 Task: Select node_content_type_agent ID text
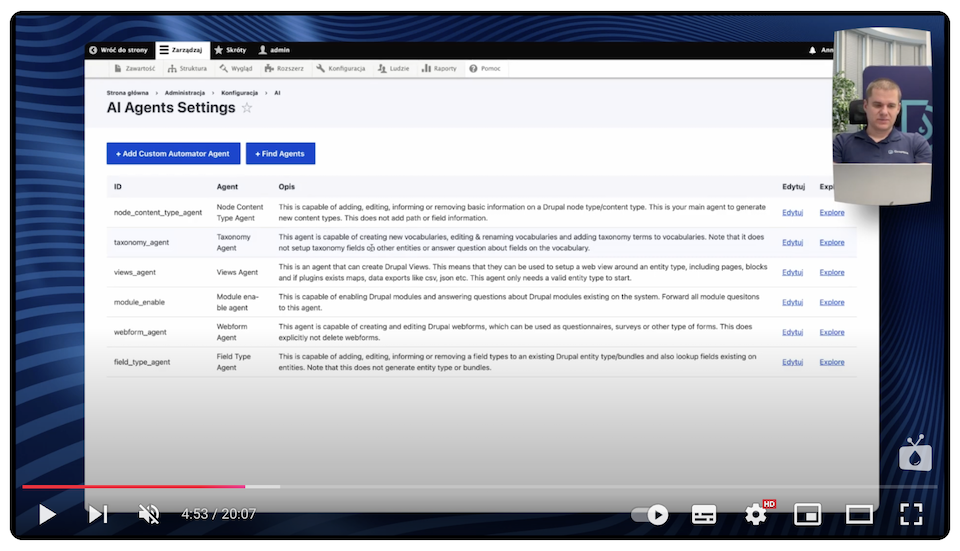(x=158, y=212)
